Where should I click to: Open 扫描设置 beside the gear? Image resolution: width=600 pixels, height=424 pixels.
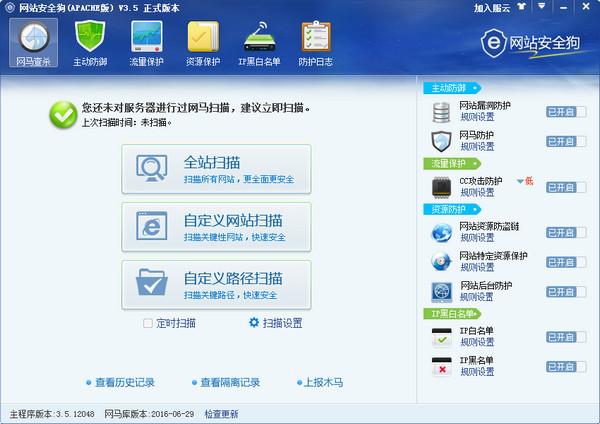coord(282,323)
